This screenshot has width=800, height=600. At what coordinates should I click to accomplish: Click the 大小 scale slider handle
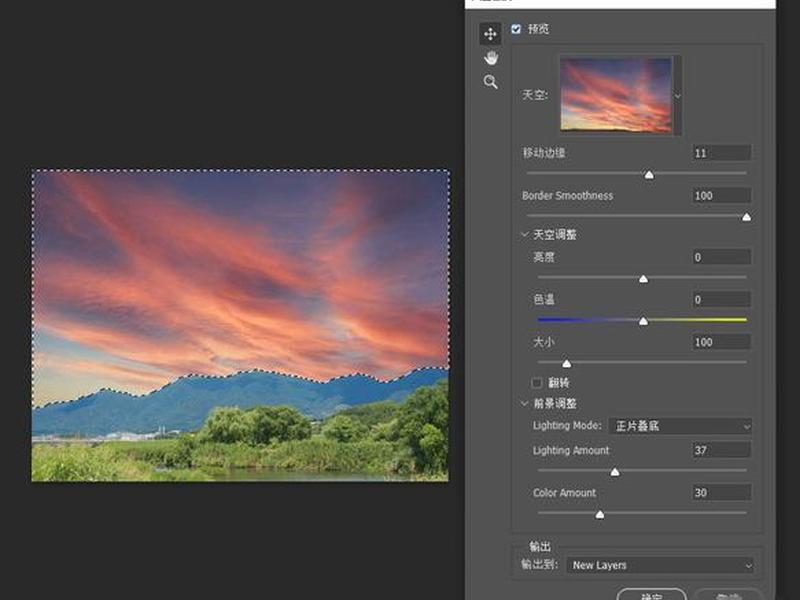[x=566, y=364]
